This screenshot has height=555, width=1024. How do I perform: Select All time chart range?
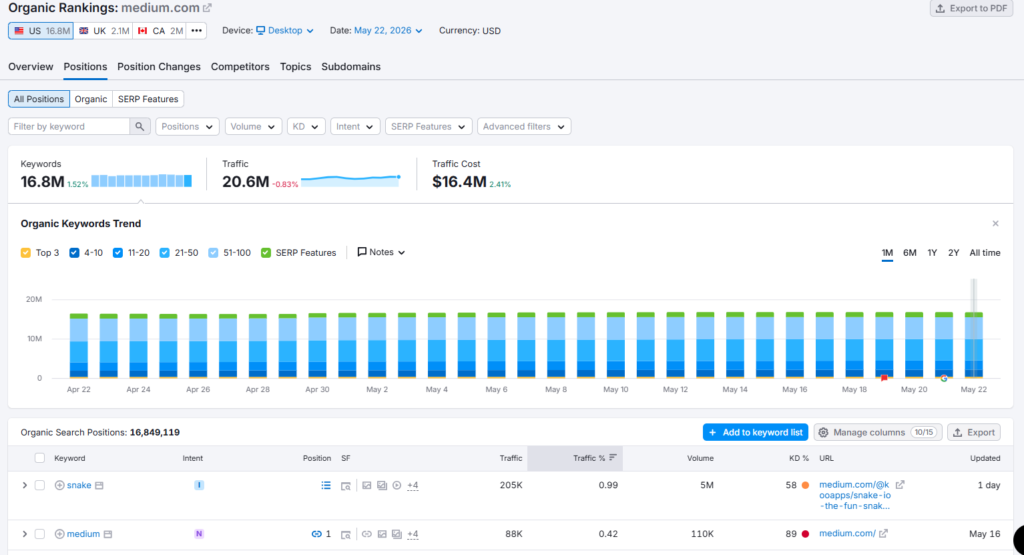985,253
